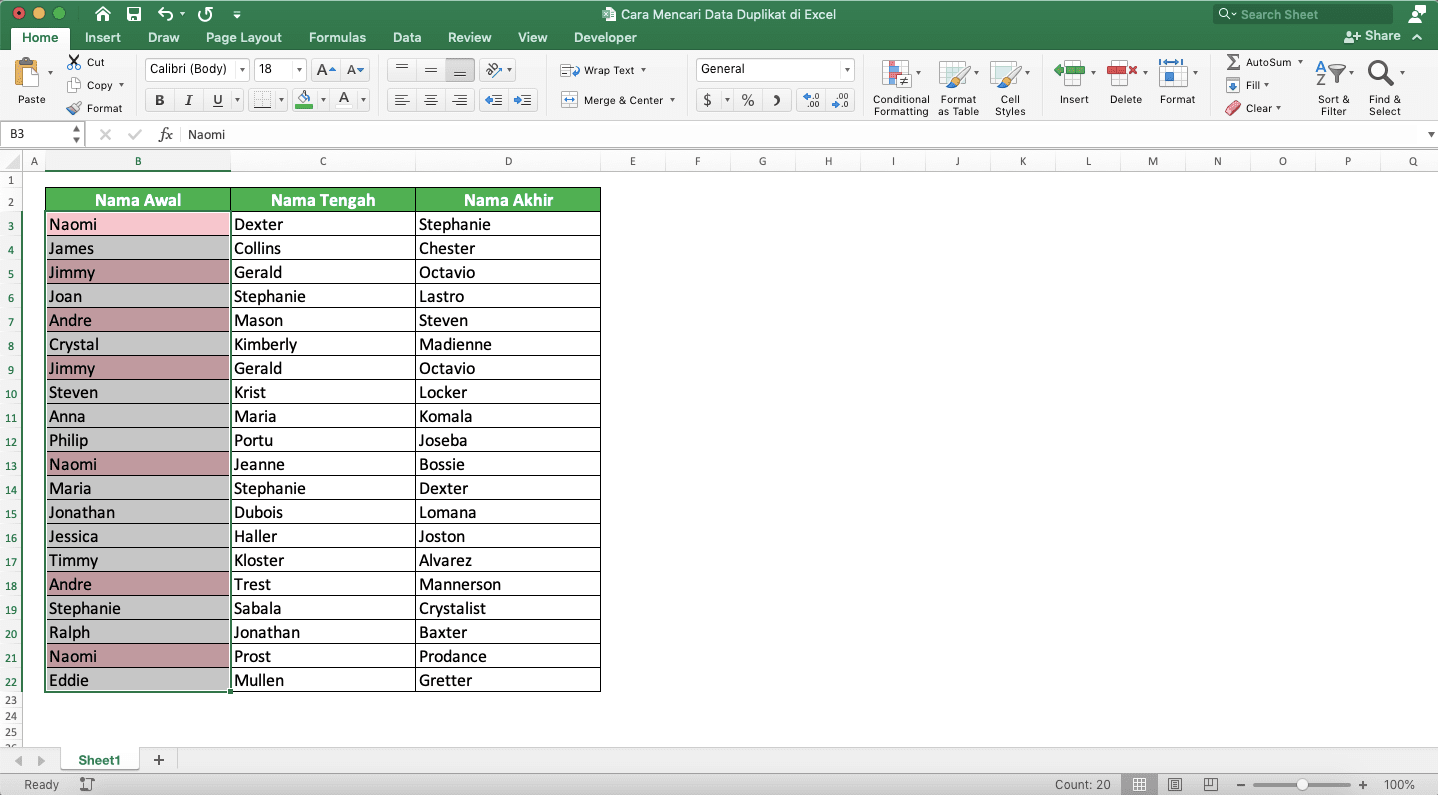
Task: Open the Insert ribbon tab
Action: [x=103, y=37]
